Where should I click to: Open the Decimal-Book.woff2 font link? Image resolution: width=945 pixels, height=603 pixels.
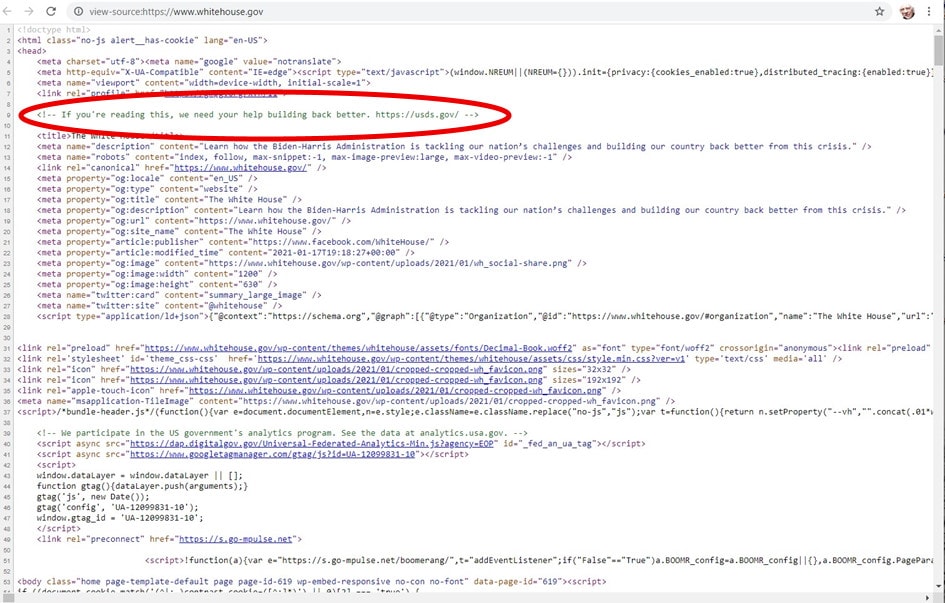(x=358, y=348)
